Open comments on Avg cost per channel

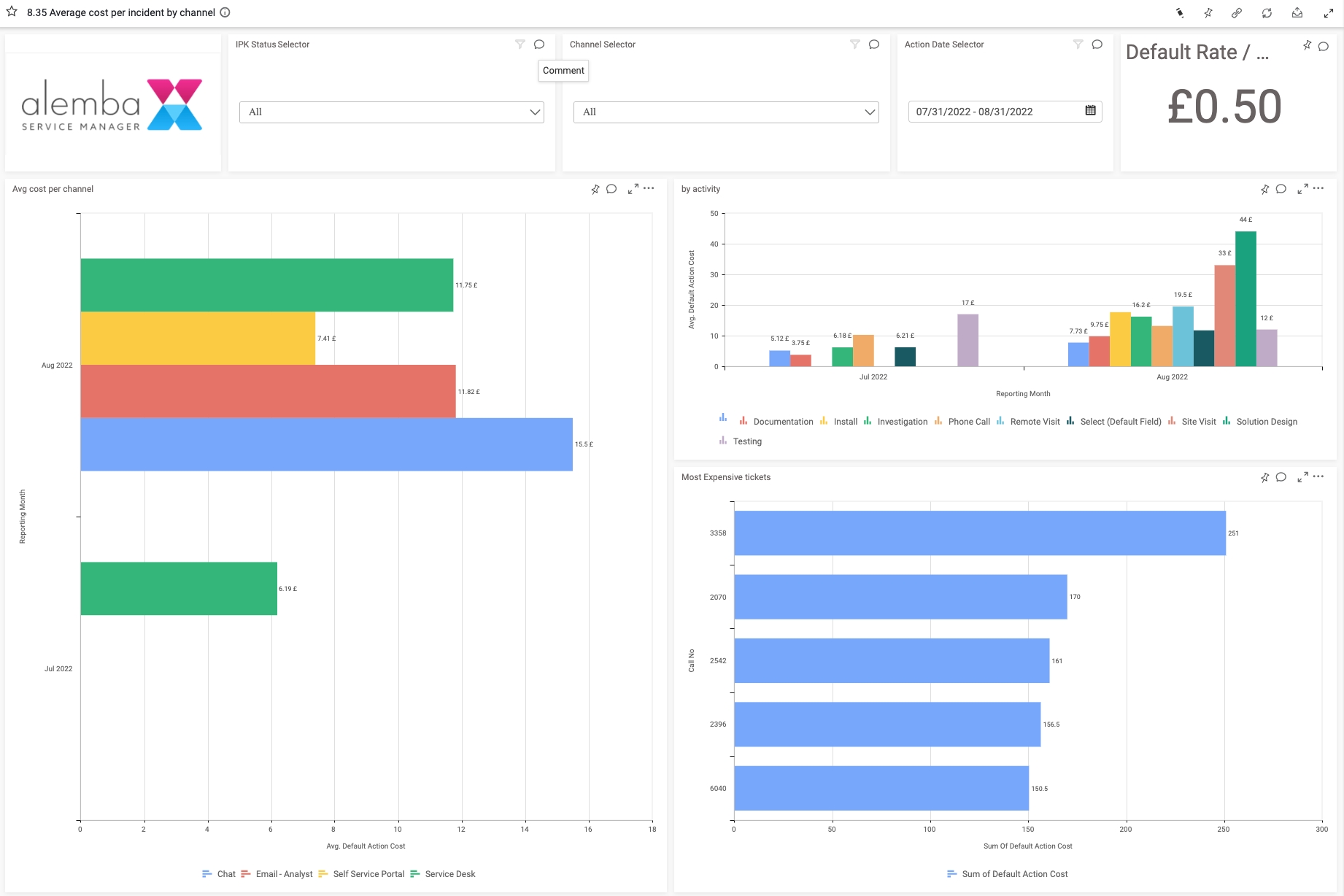coord(611,189)
